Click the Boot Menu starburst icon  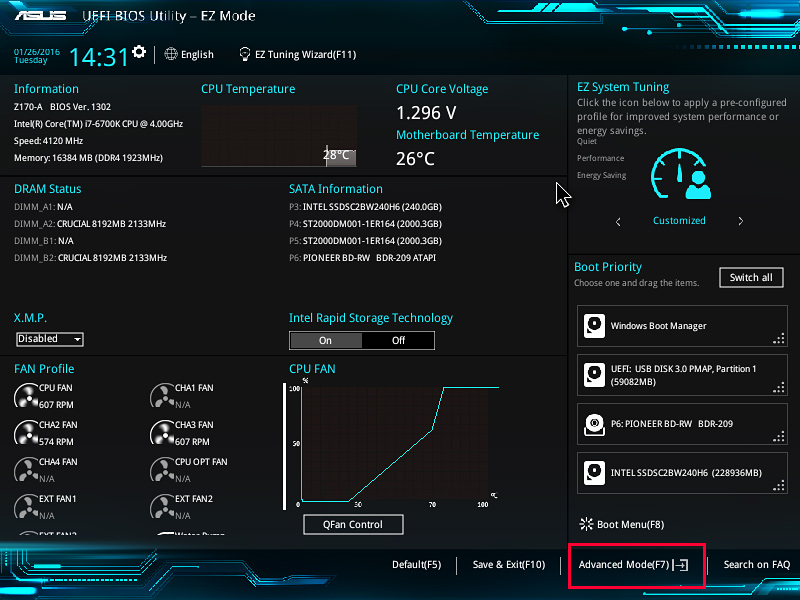586,524
